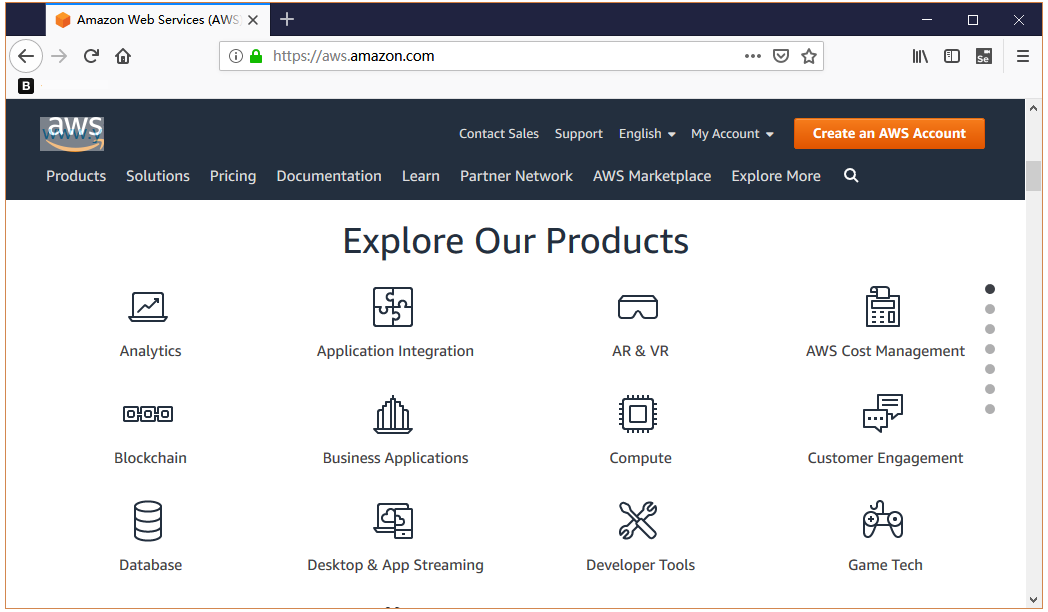This screenshot has height=612, width=1048.
Task: Save page to Pocket
Action: [x=781, y=56]
